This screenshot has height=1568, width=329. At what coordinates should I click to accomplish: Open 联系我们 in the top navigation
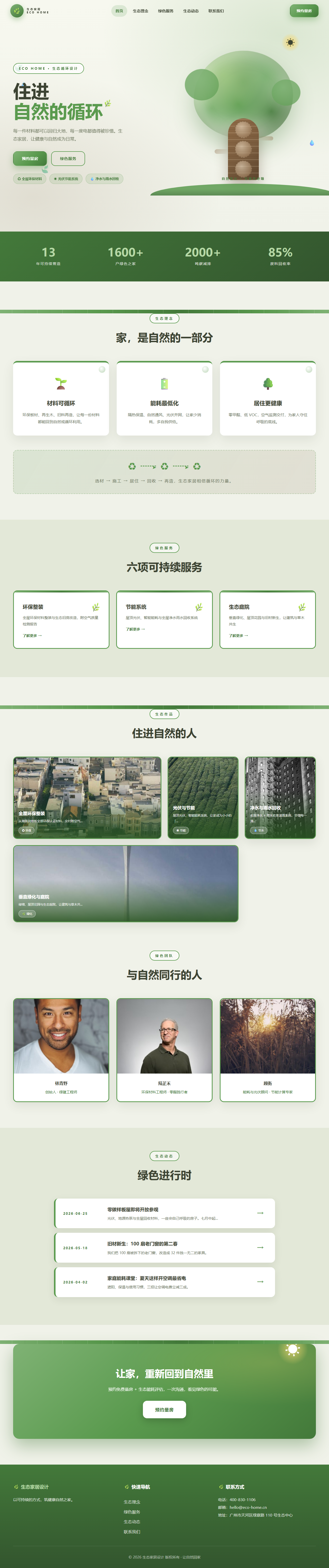(x=216, y=11)
